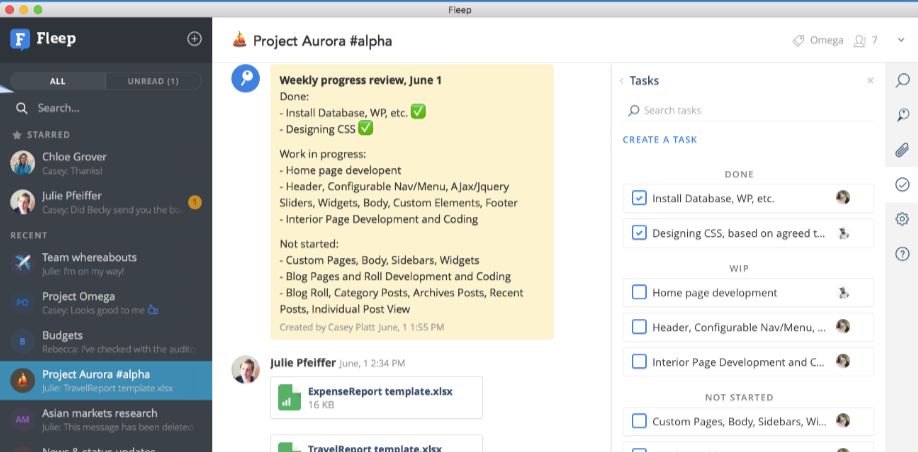This screenshot has height=452, width=918.
Task: Switch to the UNREAD (1) tab
Action: [157, 81]
